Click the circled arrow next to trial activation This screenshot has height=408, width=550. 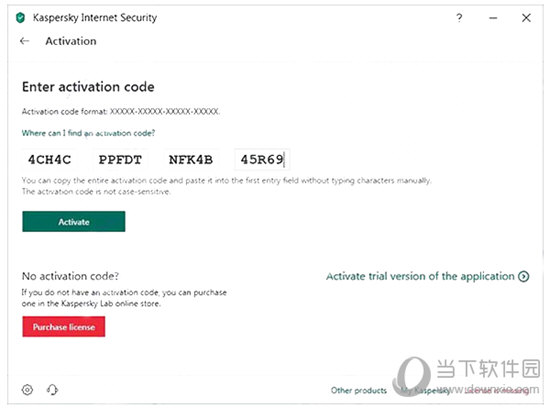524,276
